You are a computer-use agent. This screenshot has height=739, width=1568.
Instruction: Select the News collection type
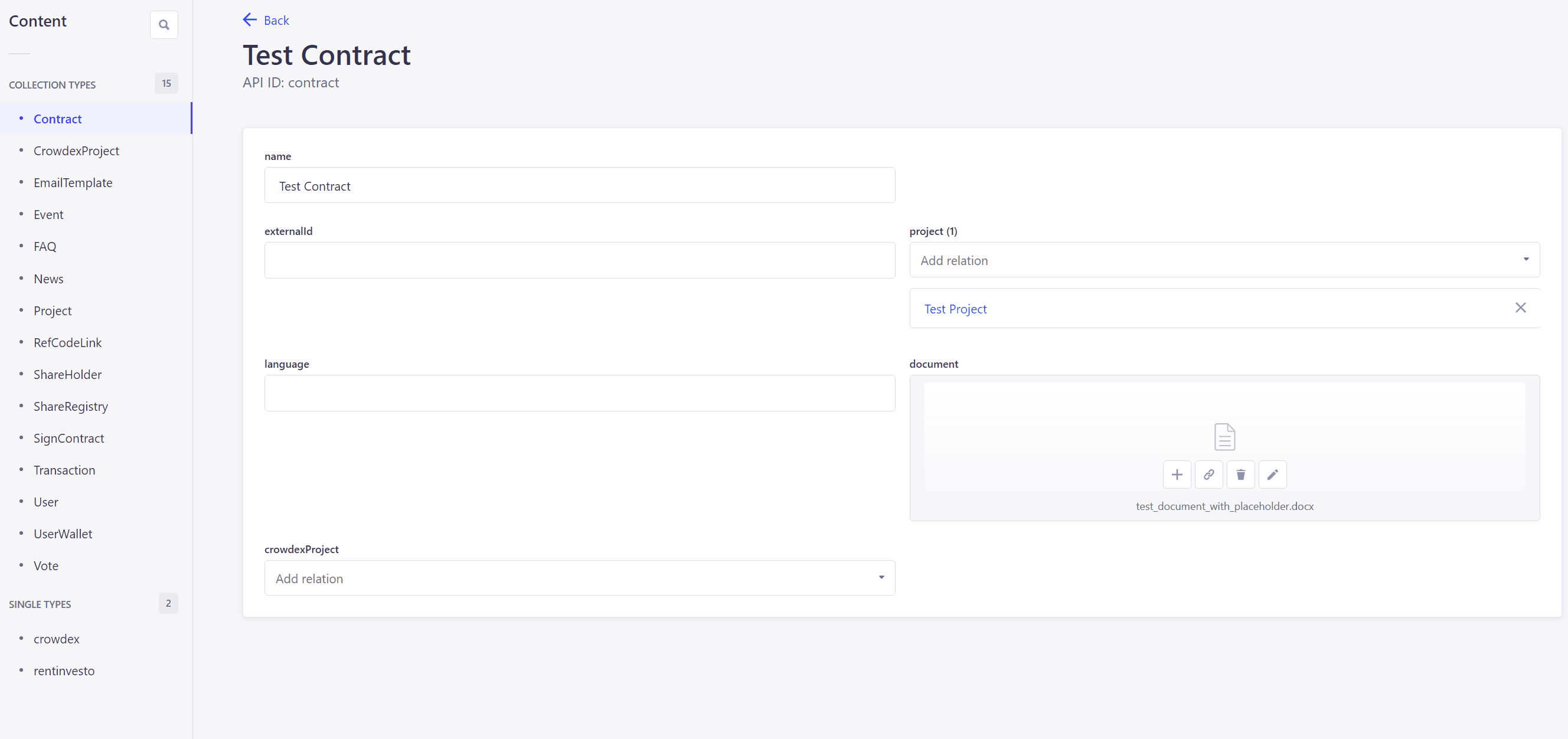(48, 278)
